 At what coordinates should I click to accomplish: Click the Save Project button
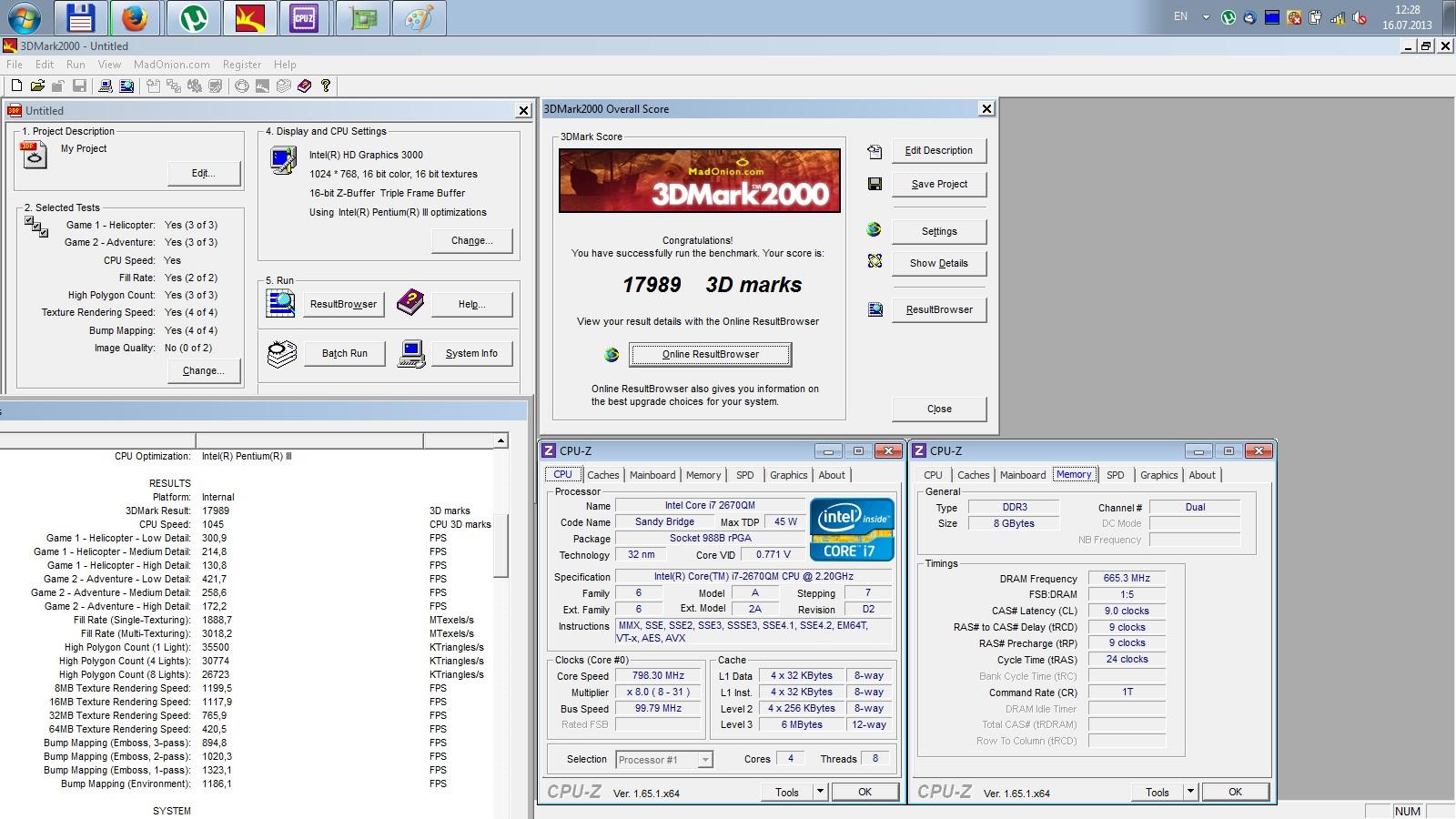point(939,184)
